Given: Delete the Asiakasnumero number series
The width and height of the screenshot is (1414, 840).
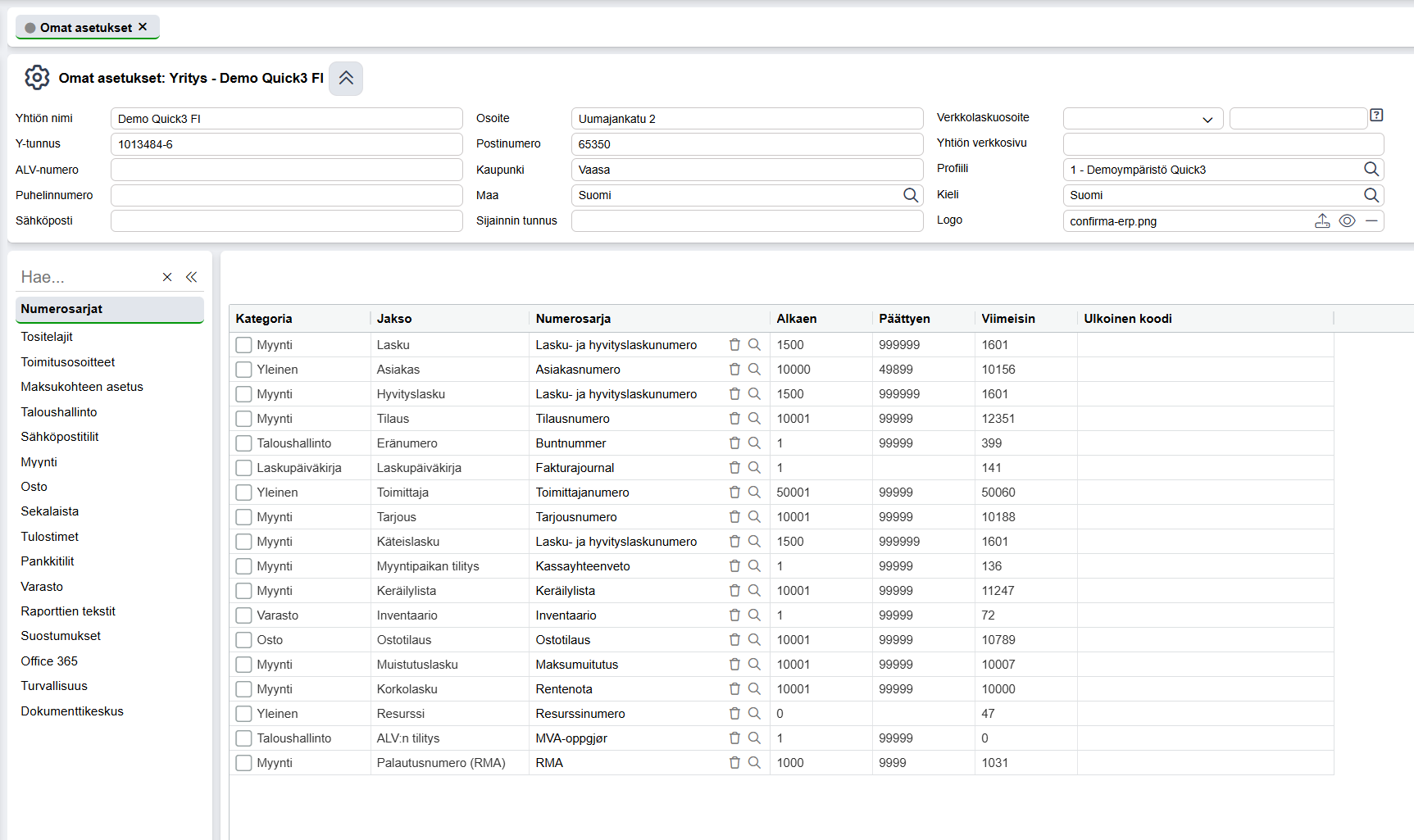Looking at the screenshot, I should pyautogui.click(x=734, y=370).
